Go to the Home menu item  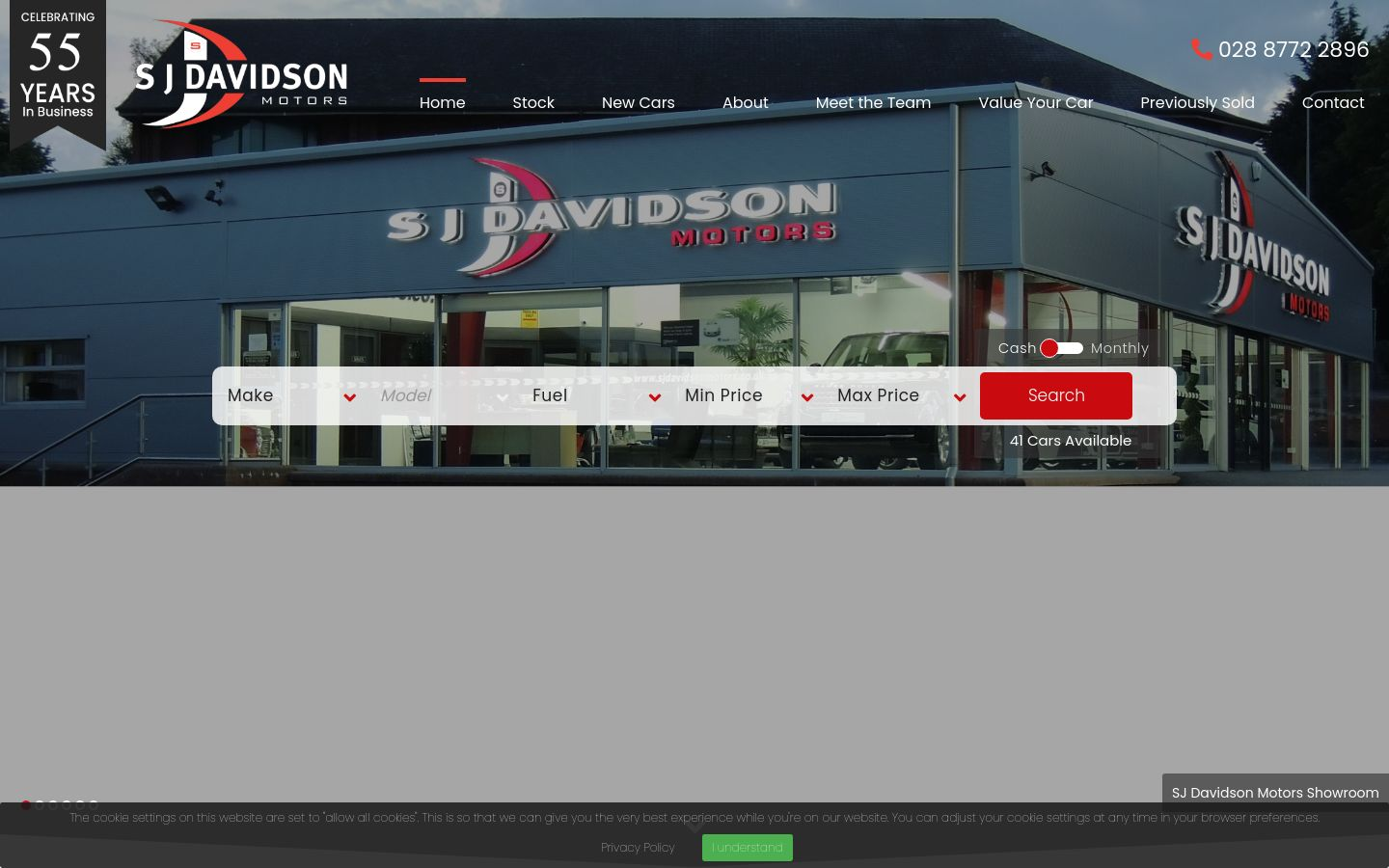click(x=443, y=102)
